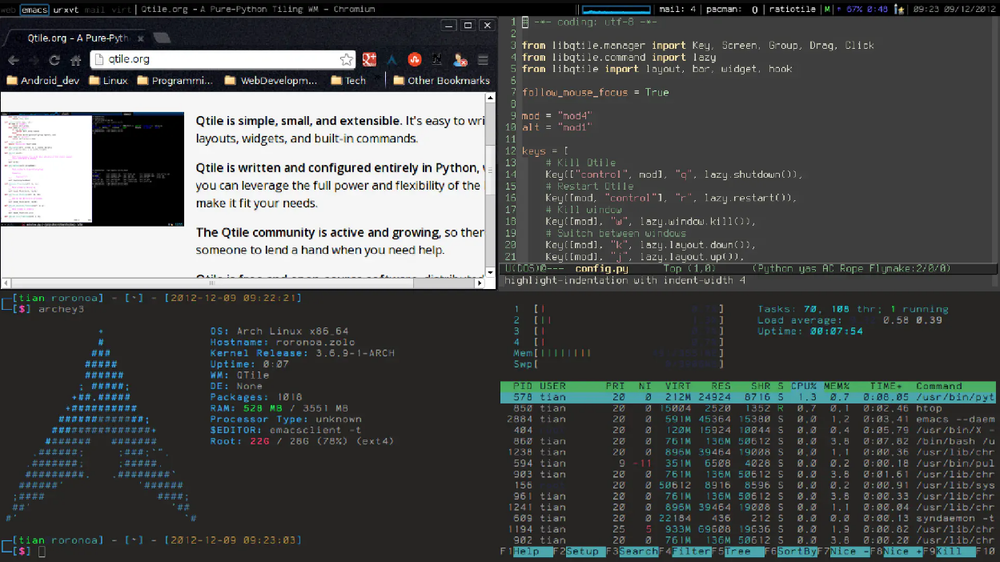Open the Linux bookmarks folder
1000x562 pixels.
coord(108,80)
